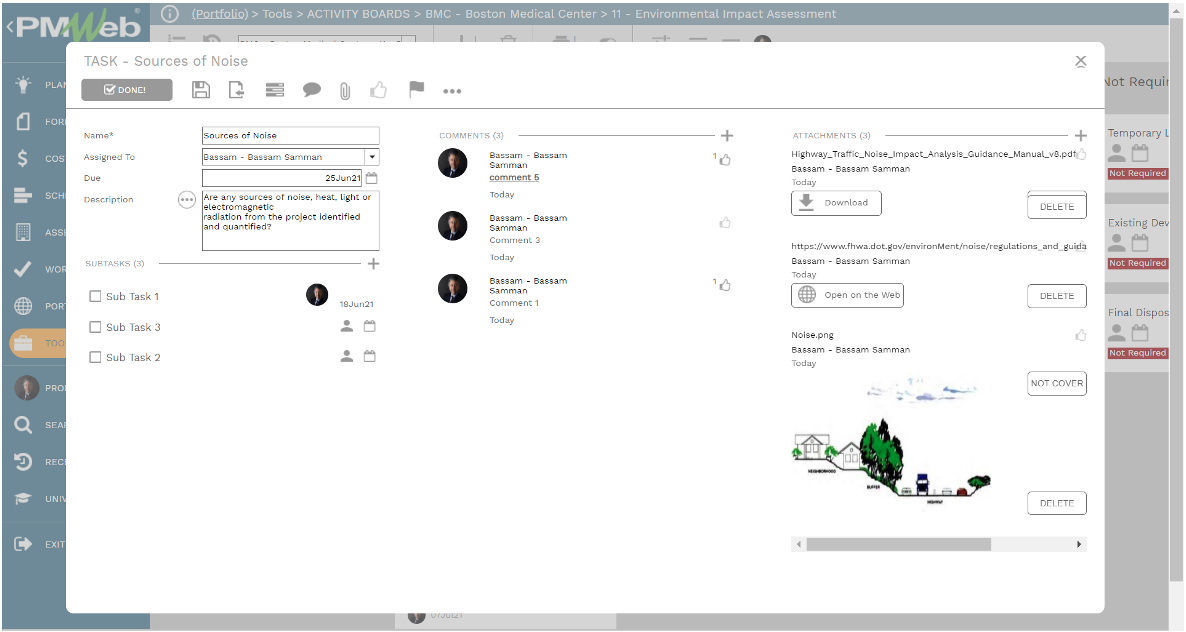Expand Description editor with ellipsis button
The image size is (1186, 632).
[187, 200]
